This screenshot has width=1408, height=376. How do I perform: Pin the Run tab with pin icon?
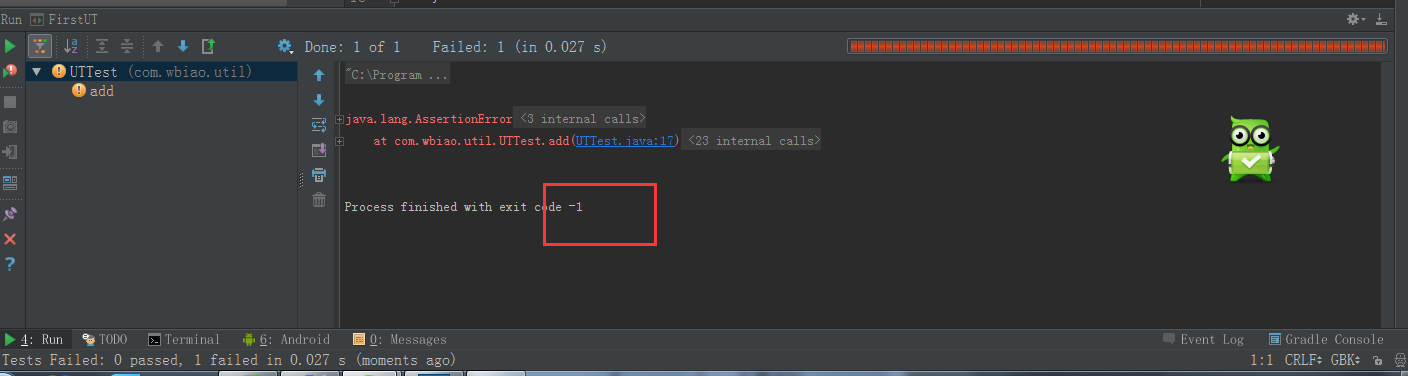point(10,214)
